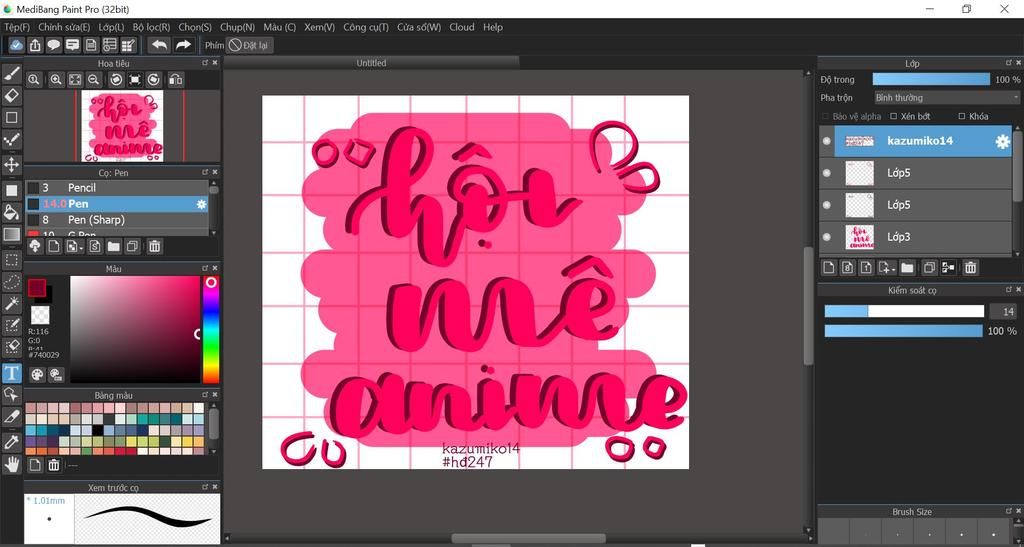Open the Bộ lọc(R) menu

tap(152, 27)
